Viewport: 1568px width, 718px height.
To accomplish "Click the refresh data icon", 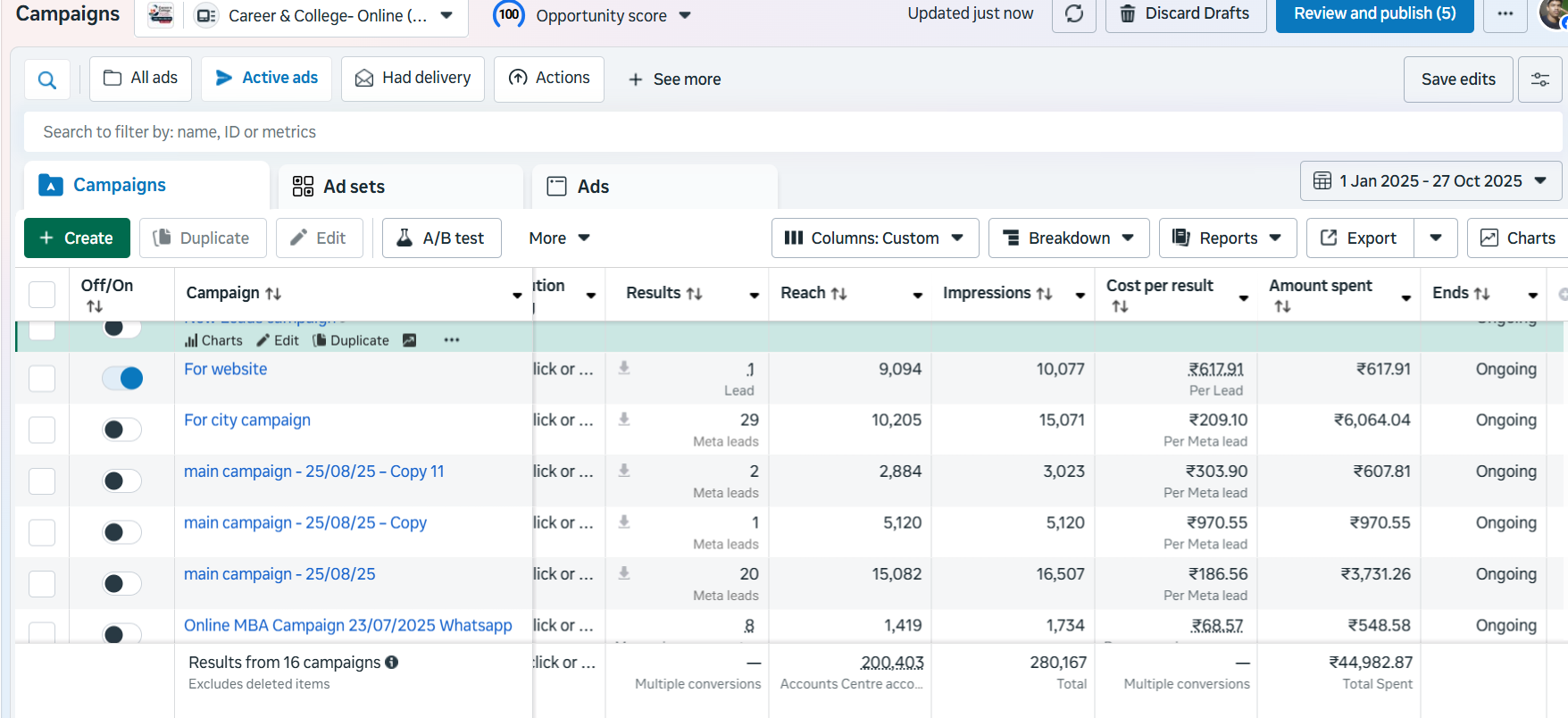I will pyautogui.click(x=1074, y=14).
